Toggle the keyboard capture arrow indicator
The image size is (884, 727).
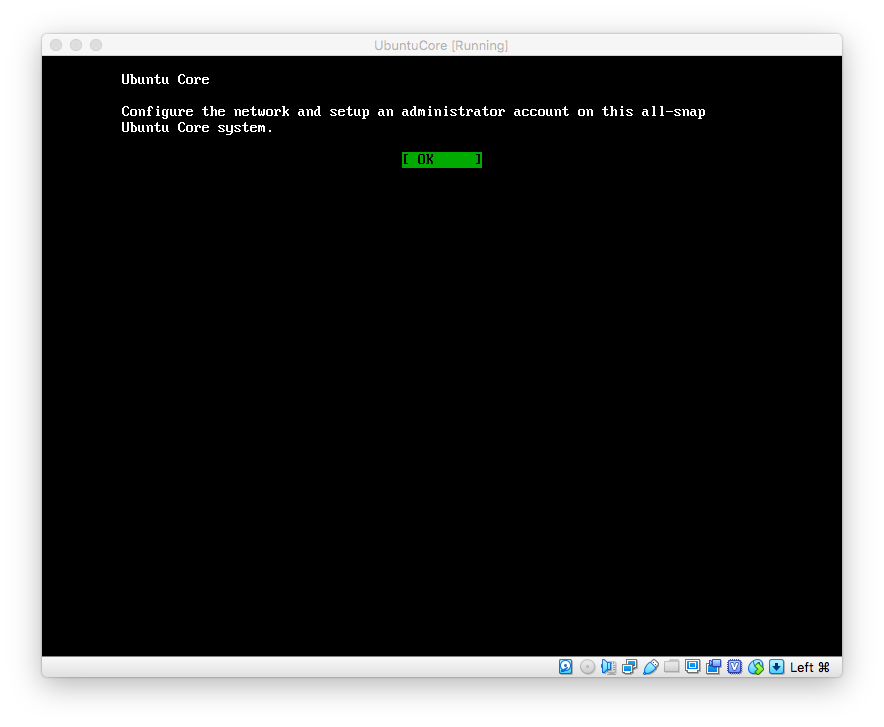776,667
